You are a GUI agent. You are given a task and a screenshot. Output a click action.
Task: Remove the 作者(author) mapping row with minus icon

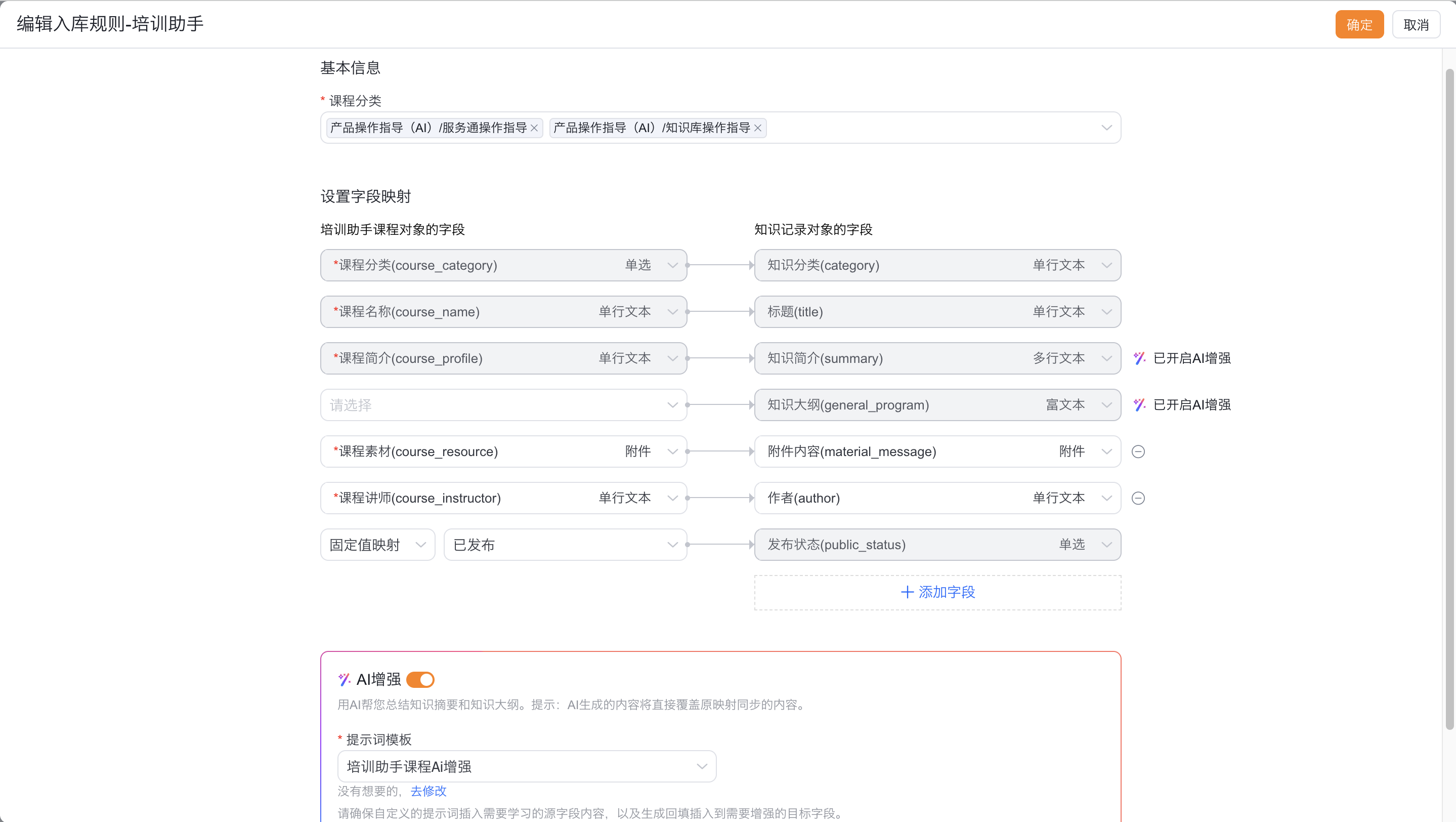(1138, 498)
